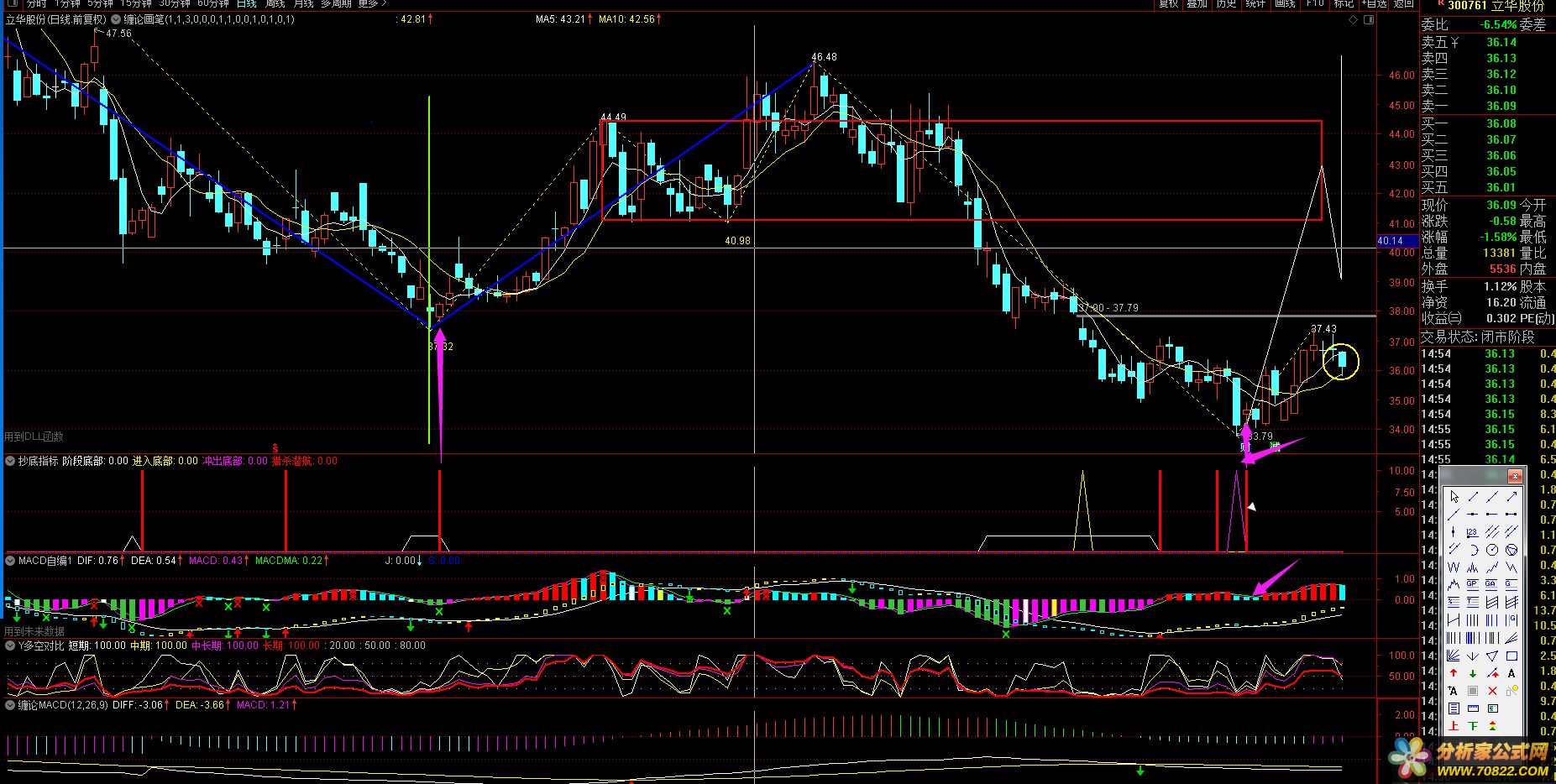The image size is (1556, 784).
Task: Select the W wave pattern tool
Action: tap(1454, 567)
